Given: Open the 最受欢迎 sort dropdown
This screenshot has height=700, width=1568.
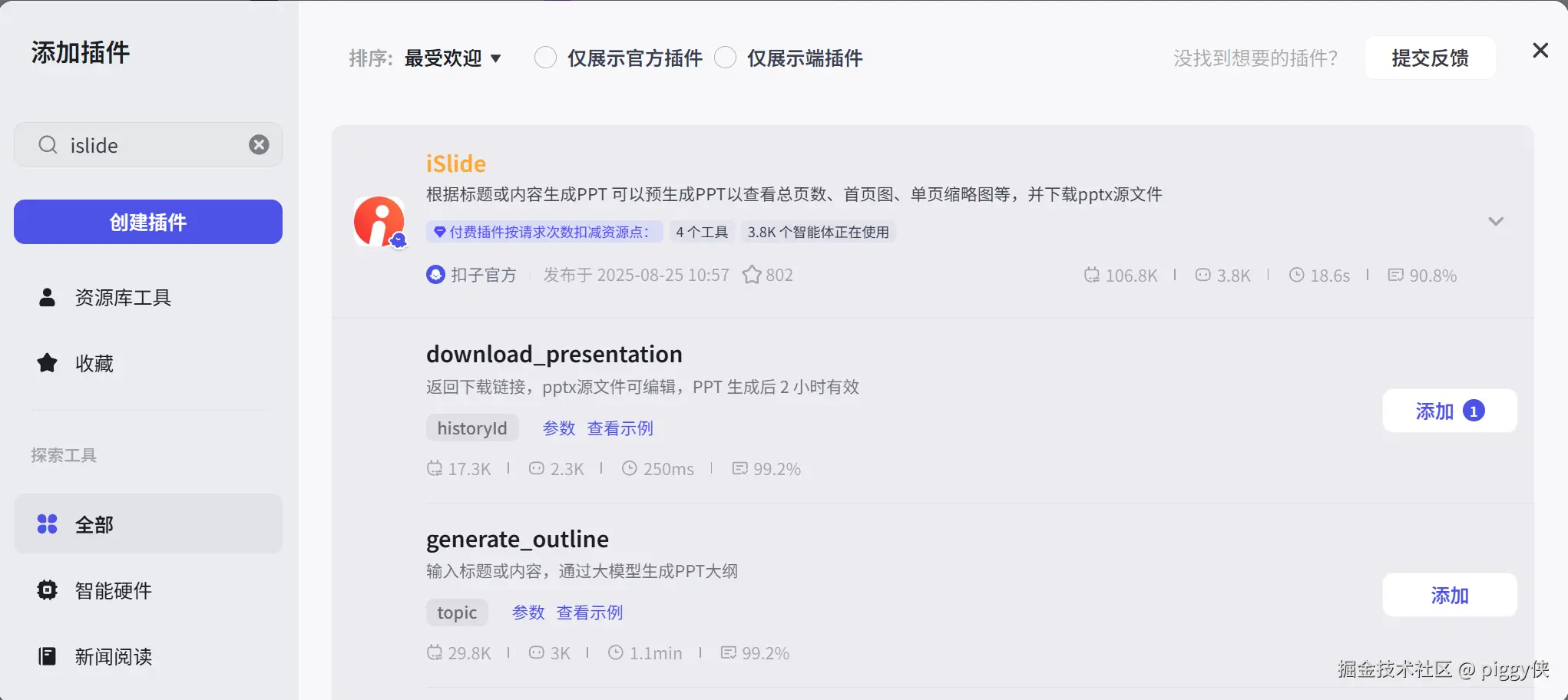Looking at the screenshot, I should coord(452,58).
